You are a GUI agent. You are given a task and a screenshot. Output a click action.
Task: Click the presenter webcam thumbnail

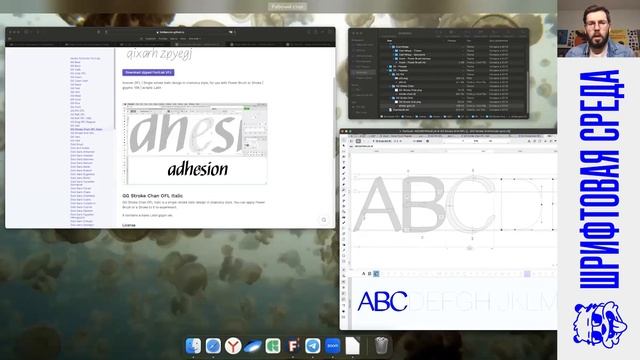click(599, 29)
